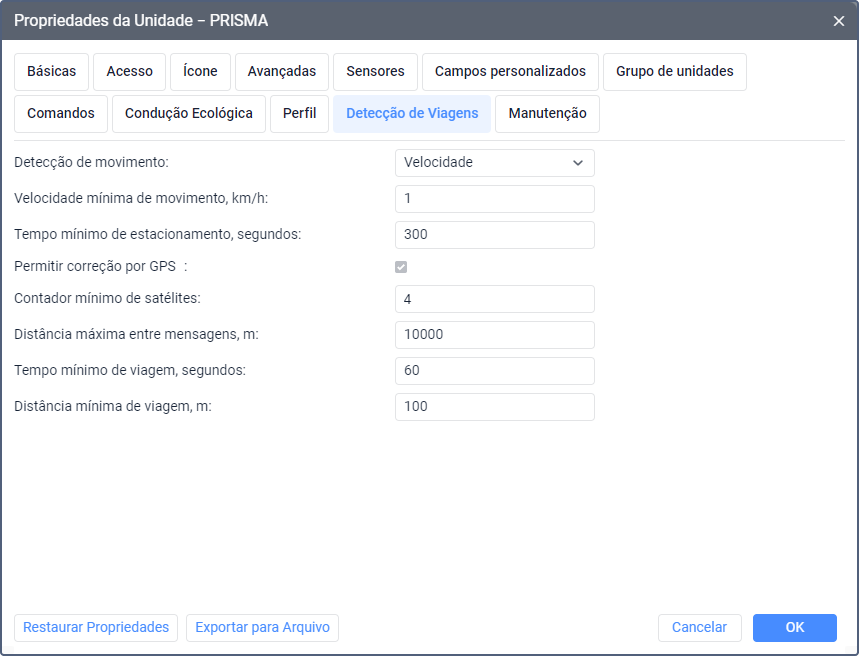
Task: Open Campos personalizados tab
Action: coord(510,72)
